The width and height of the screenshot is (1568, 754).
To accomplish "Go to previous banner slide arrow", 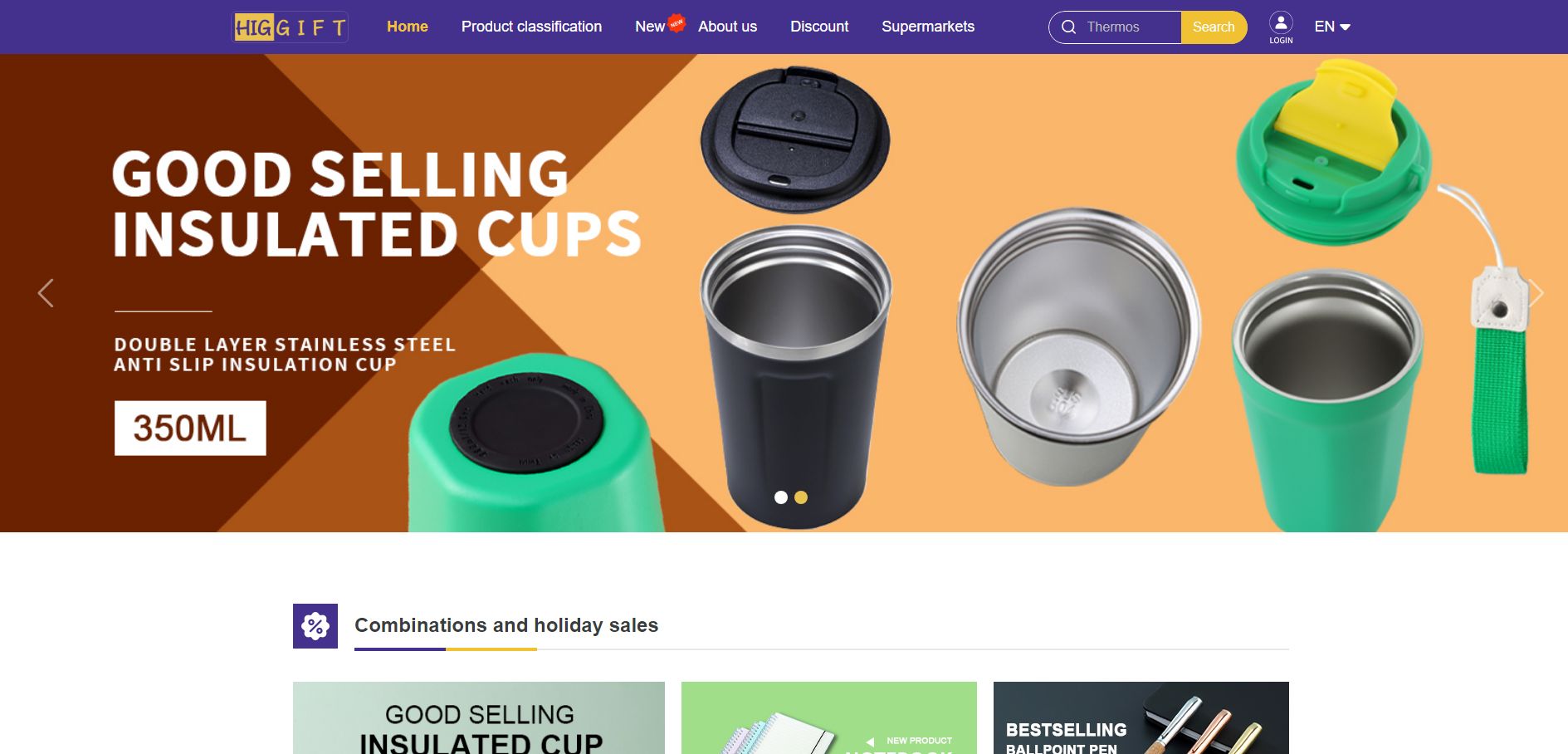I will [46, 292].
